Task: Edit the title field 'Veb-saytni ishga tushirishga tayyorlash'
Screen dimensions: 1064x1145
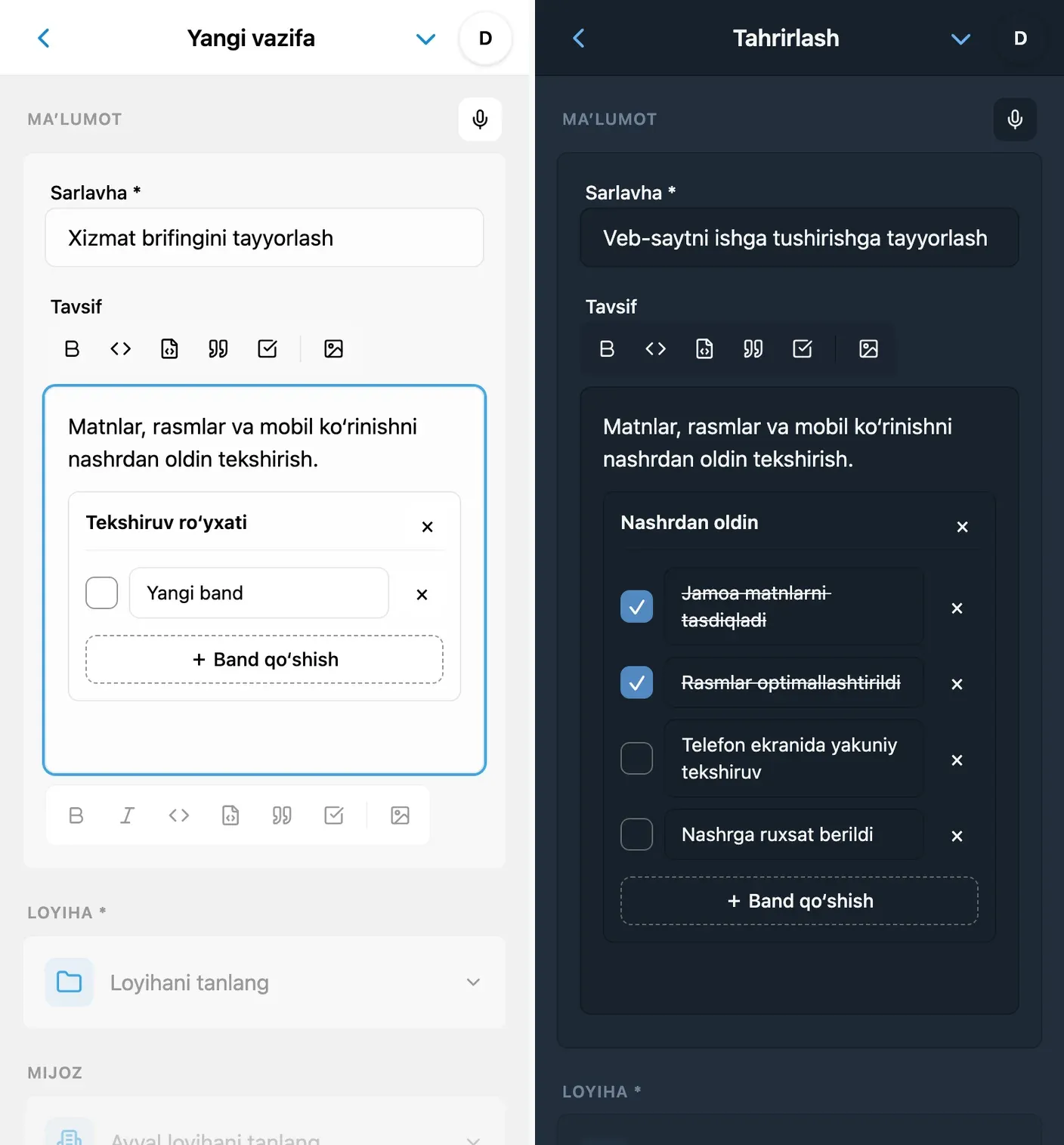Action: (800, 238)
